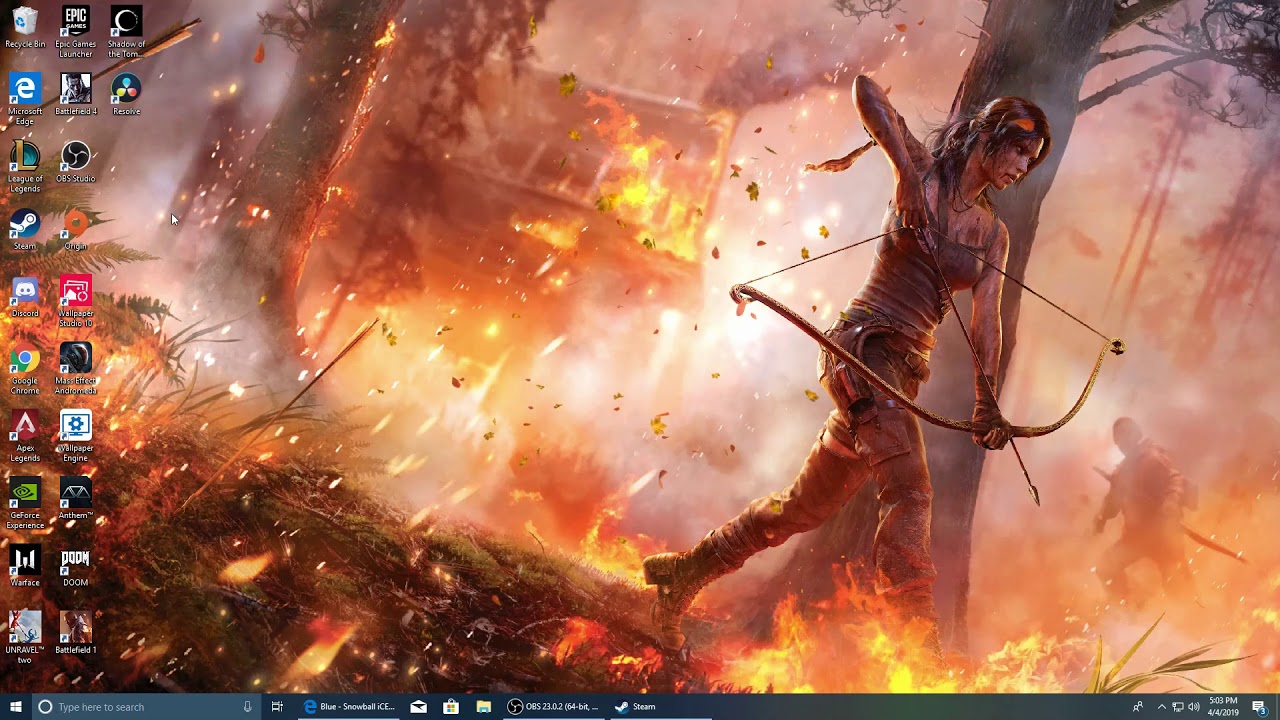1280x720 pixels.
Task: Open Action Center notifications
Action: click(x=1260, y=707)
